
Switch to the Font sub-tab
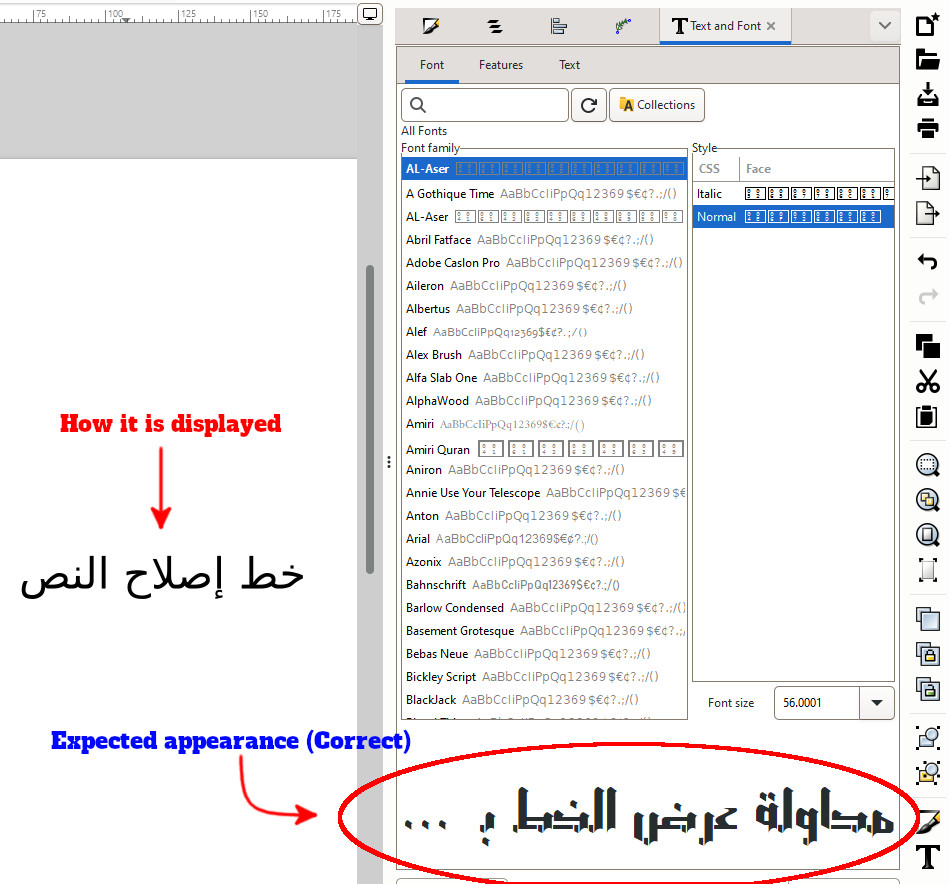[x=432, y=65]
